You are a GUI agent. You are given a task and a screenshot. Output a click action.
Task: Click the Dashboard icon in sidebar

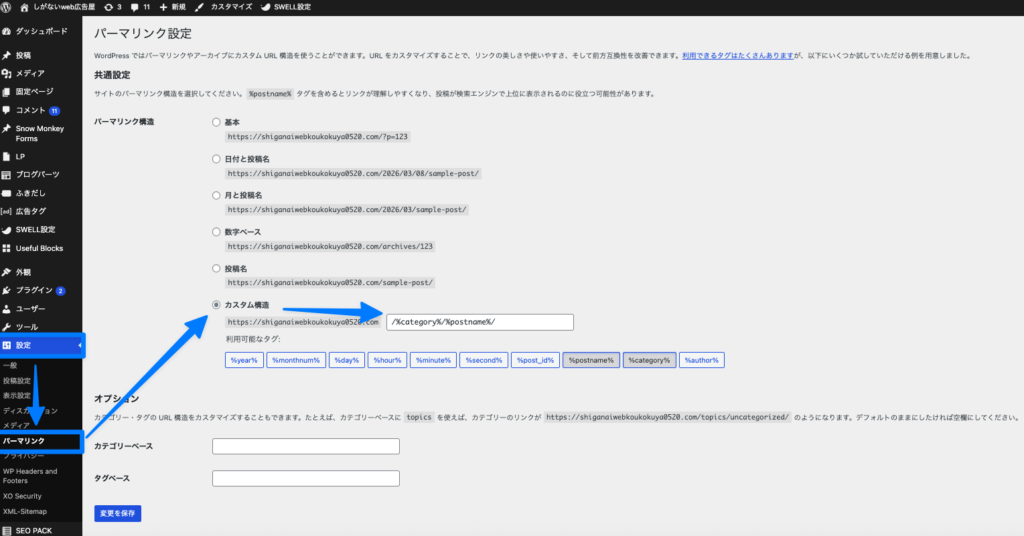[7, 32]
